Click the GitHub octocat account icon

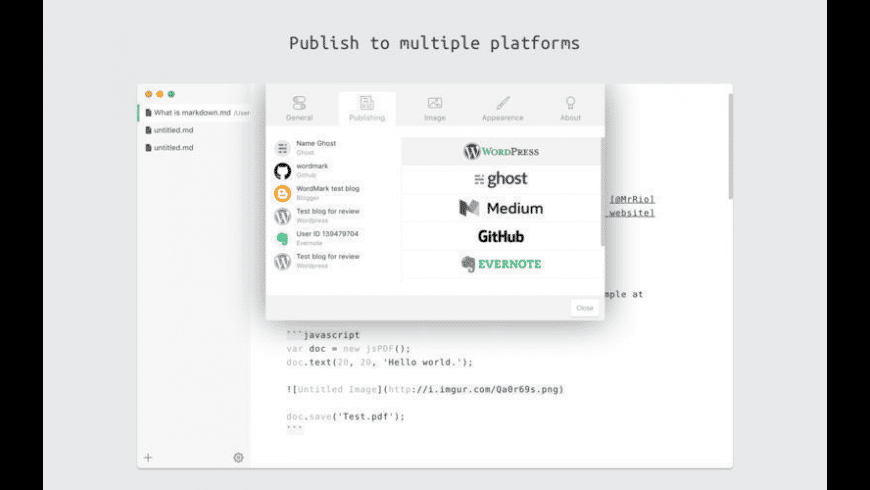(x=282, y=171)
